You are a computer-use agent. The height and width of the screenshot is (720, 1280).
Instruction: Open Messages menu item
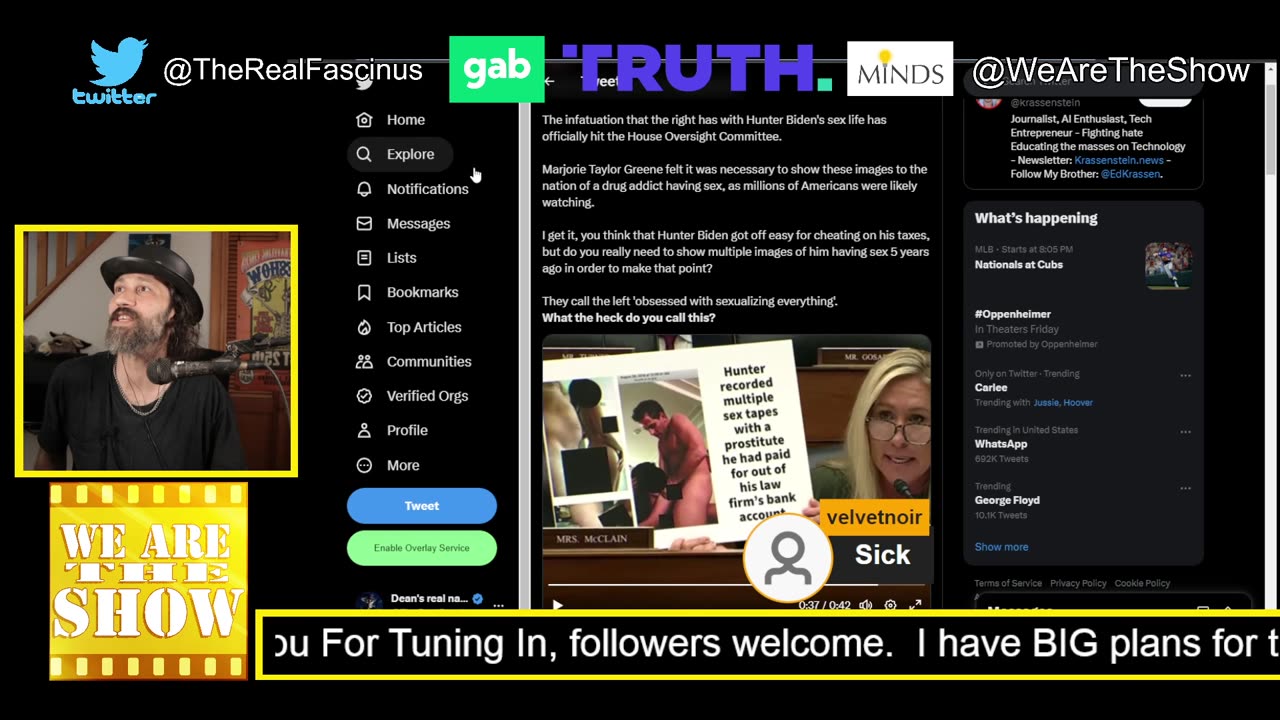(x=405, y=223)
